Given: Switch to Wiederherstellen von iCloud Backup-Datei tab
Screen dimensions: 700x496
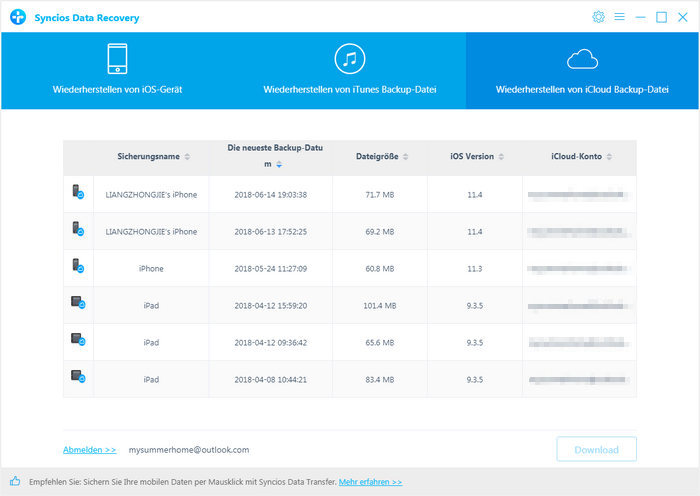Looking at the screenshot, I should coord(582,71).
